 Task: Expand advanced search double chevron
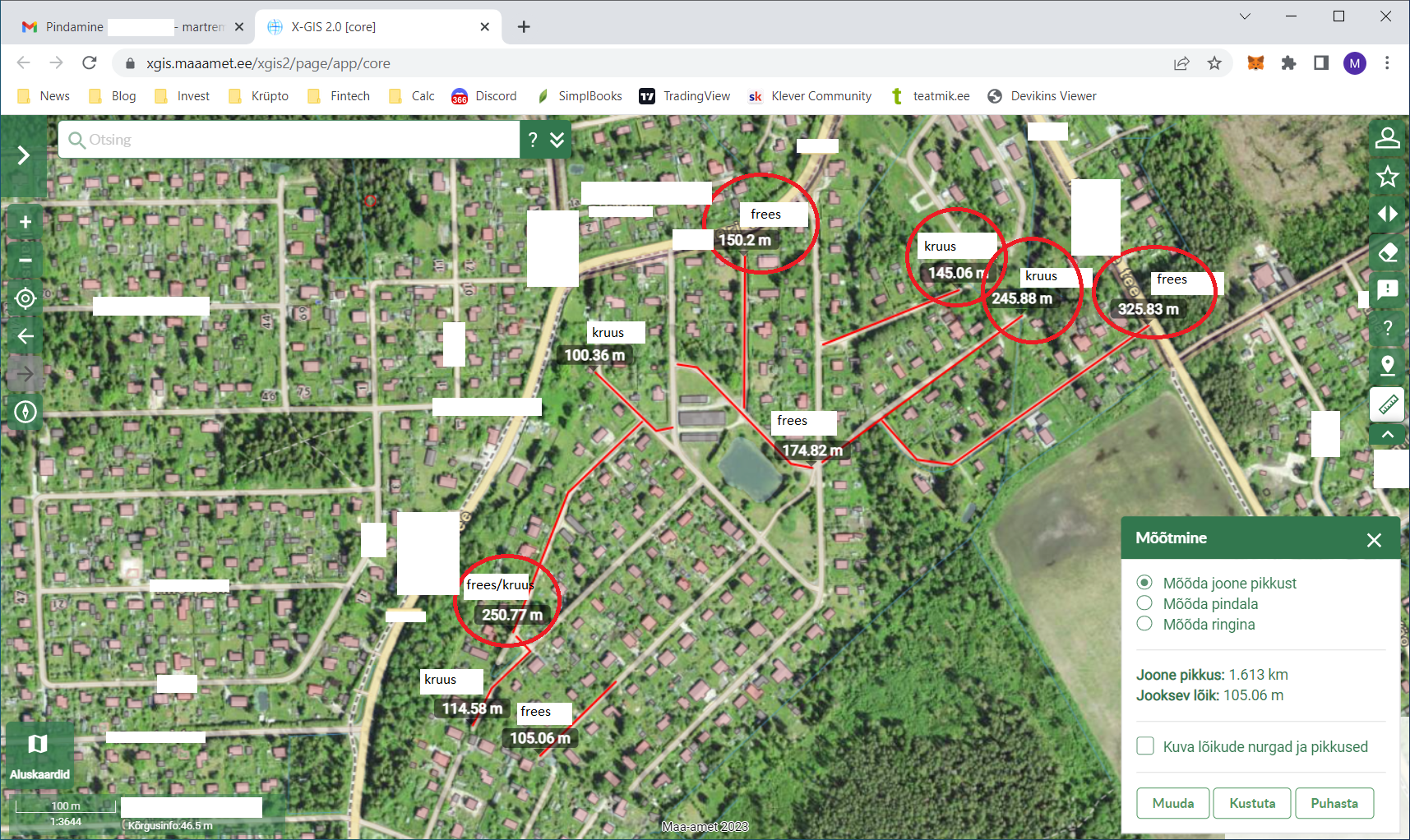pyautogui.click(x=557, y=140)
